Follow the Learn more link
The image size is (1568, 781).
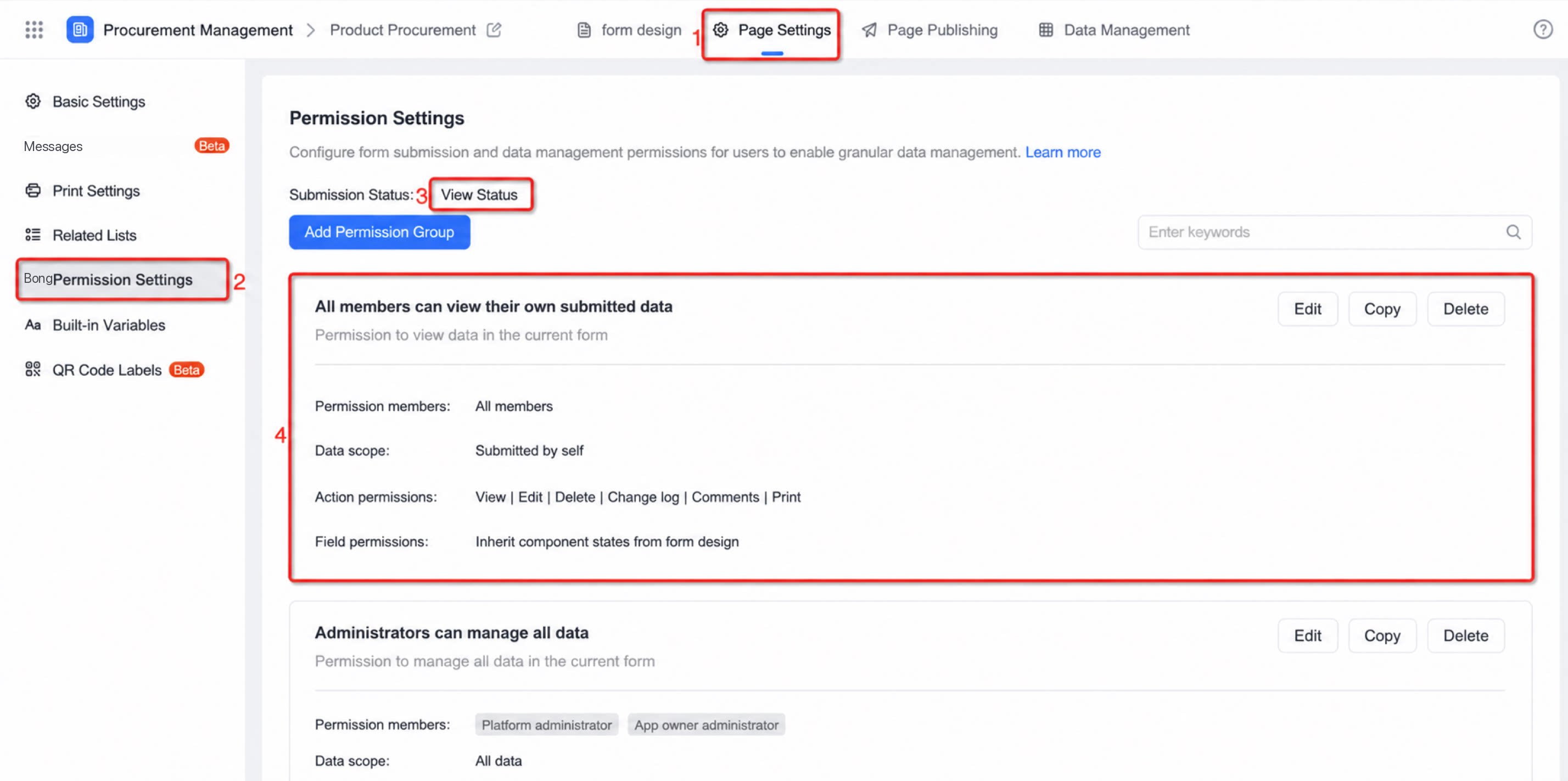(x=1063, y=152)
